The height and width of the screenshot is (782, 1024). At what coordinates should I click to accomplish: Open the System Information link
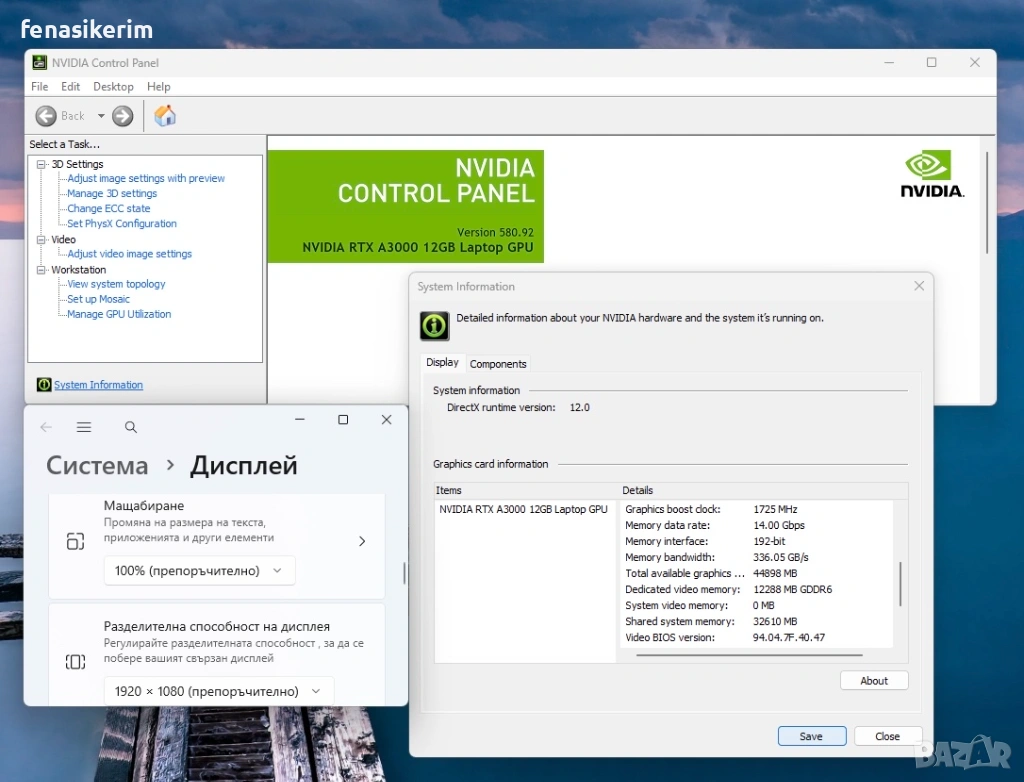(98, 385)
